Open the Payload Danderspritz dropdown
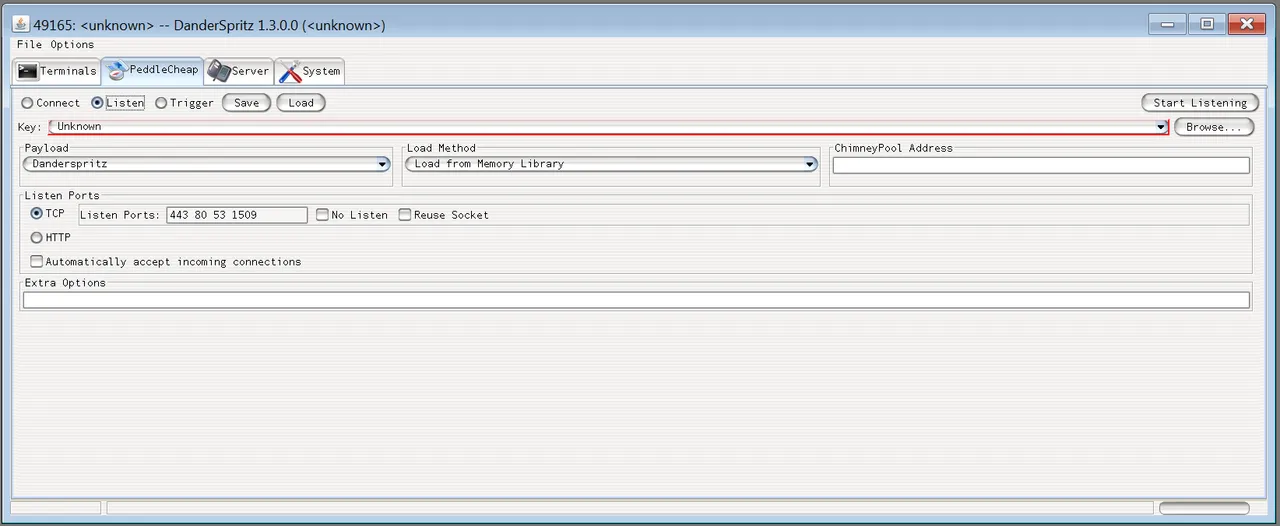 point(207,164)
